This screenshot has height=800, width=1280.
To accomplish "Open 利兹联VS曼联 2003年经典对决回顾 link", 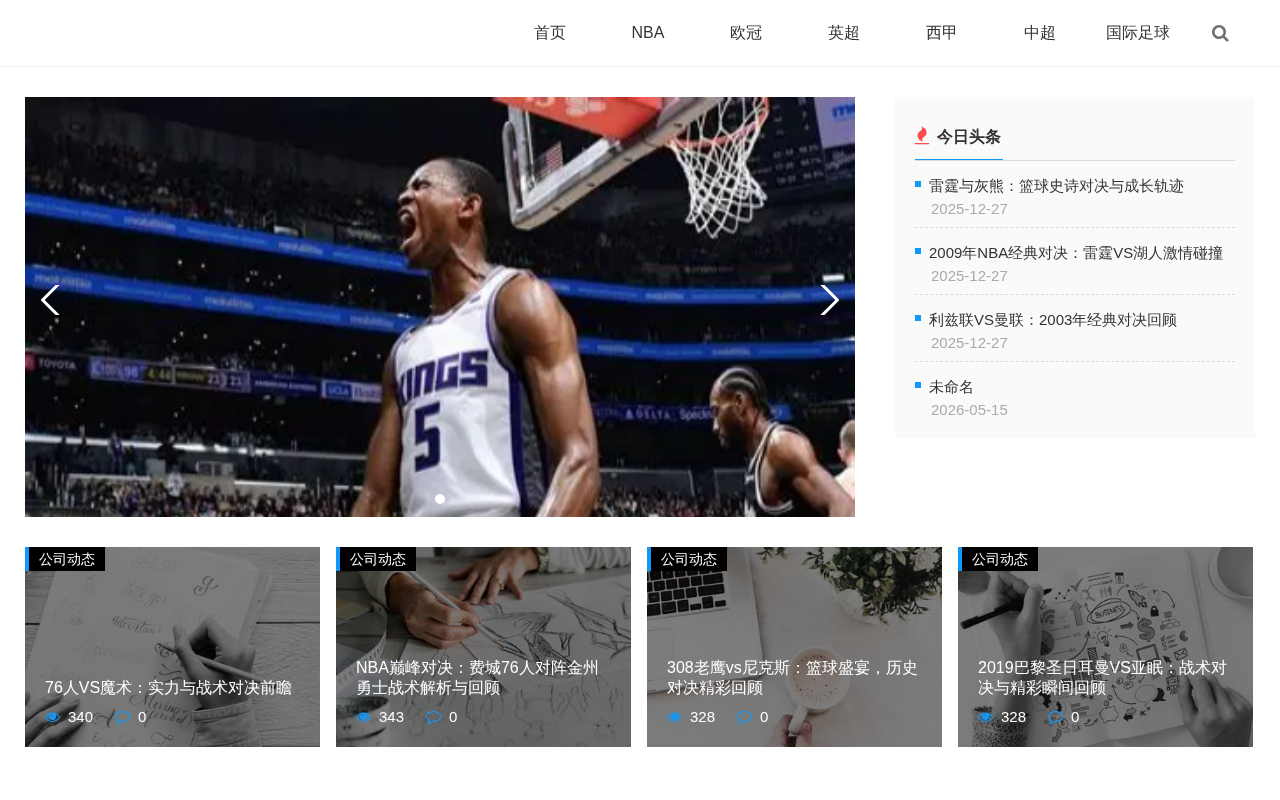I will click(x=1053, y=320).
